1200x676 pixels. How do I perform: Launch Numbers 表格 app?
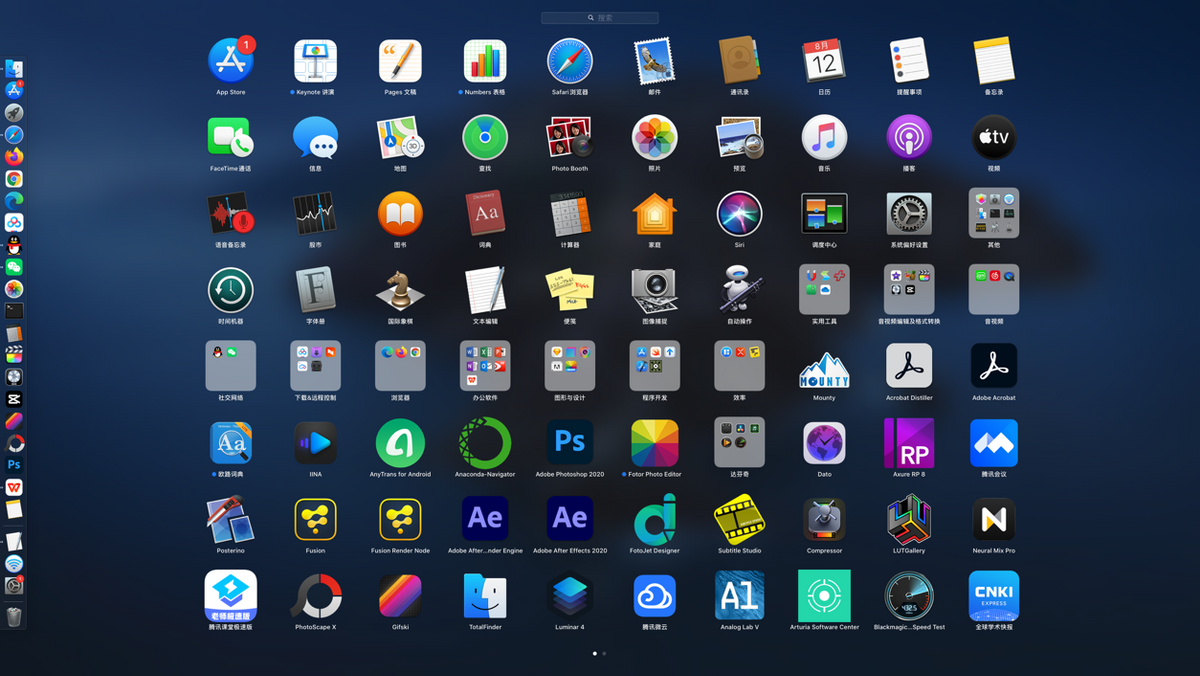485,60
